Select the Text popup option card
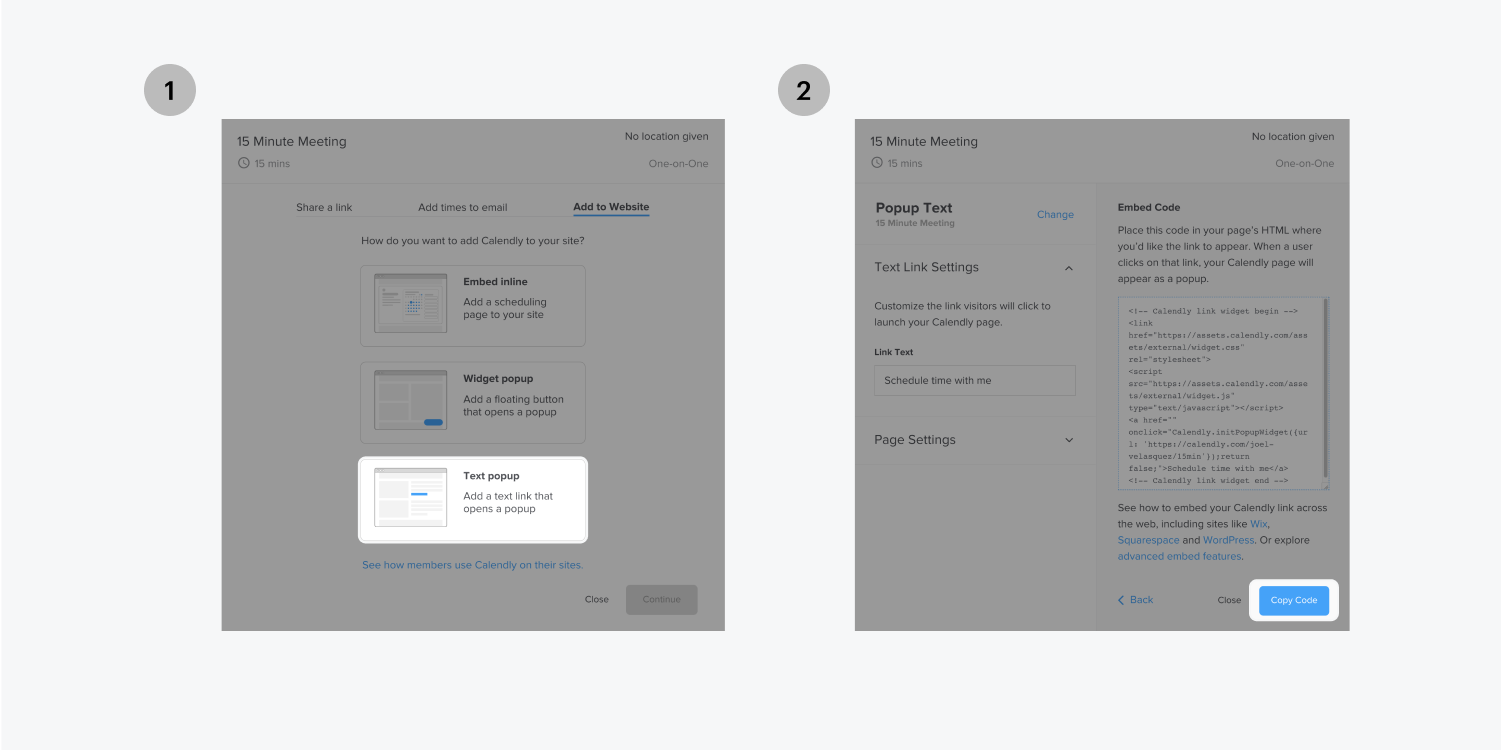1501x751 pixels. [473, 499]
